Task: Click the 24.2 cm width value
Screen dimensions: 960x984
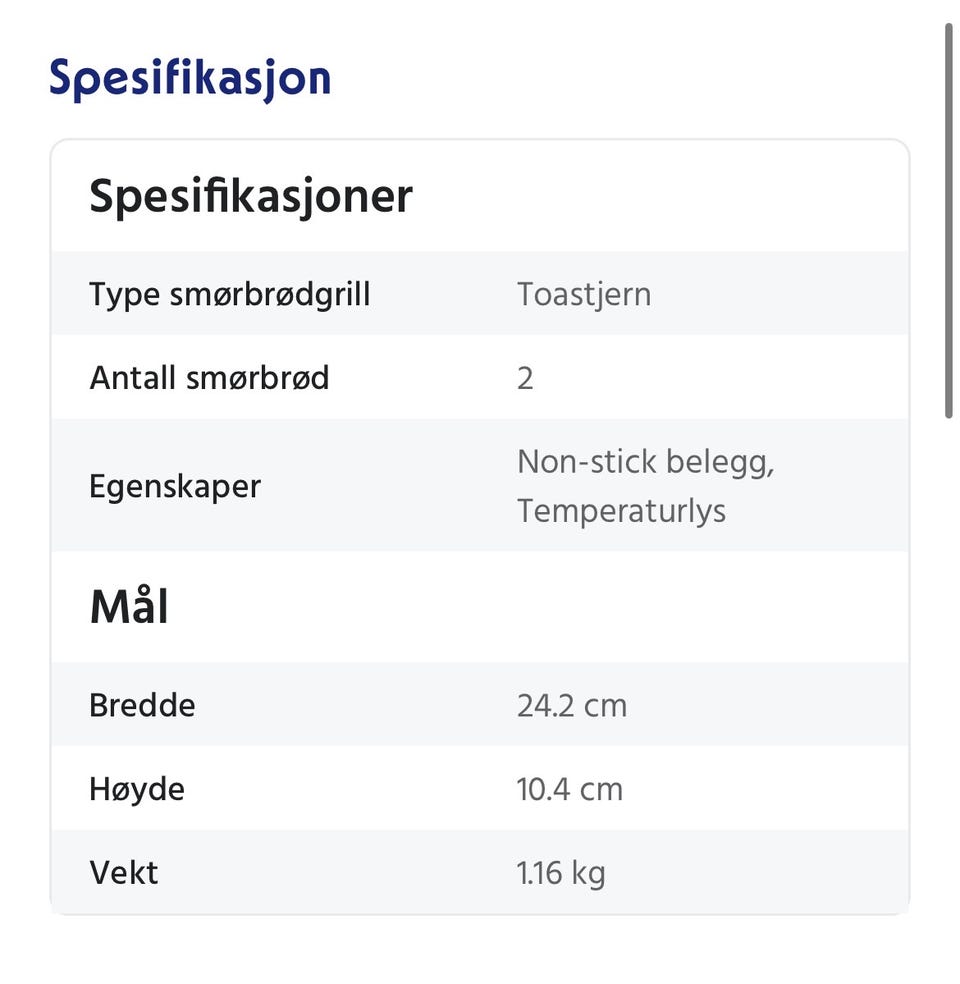Action: [x=572, y=706]
